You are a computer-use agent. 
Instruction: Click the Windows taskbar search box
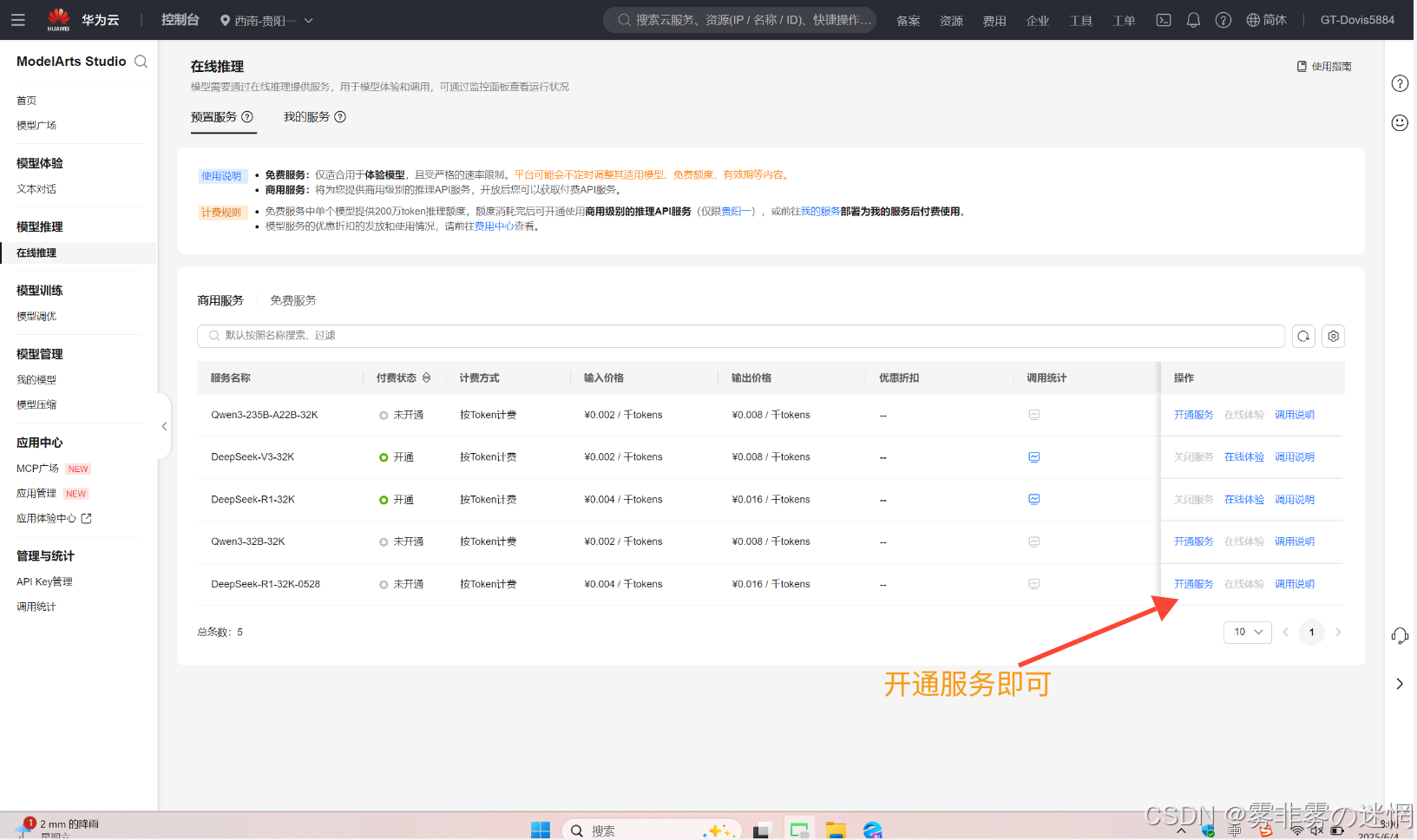[652, 830]
